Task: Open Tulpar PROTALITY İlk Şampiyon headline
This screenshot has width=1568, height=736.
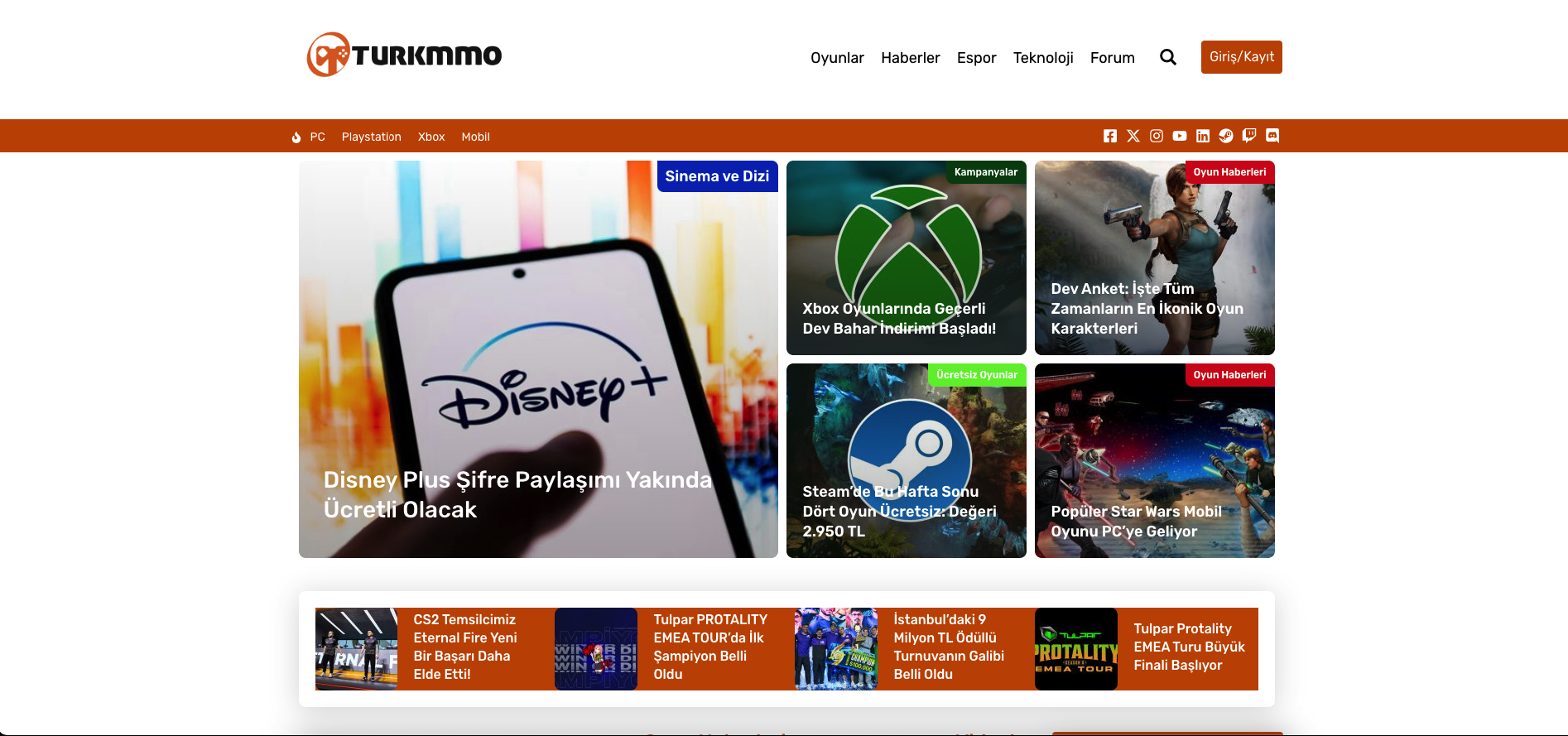Action: click(x=710, y=647)
